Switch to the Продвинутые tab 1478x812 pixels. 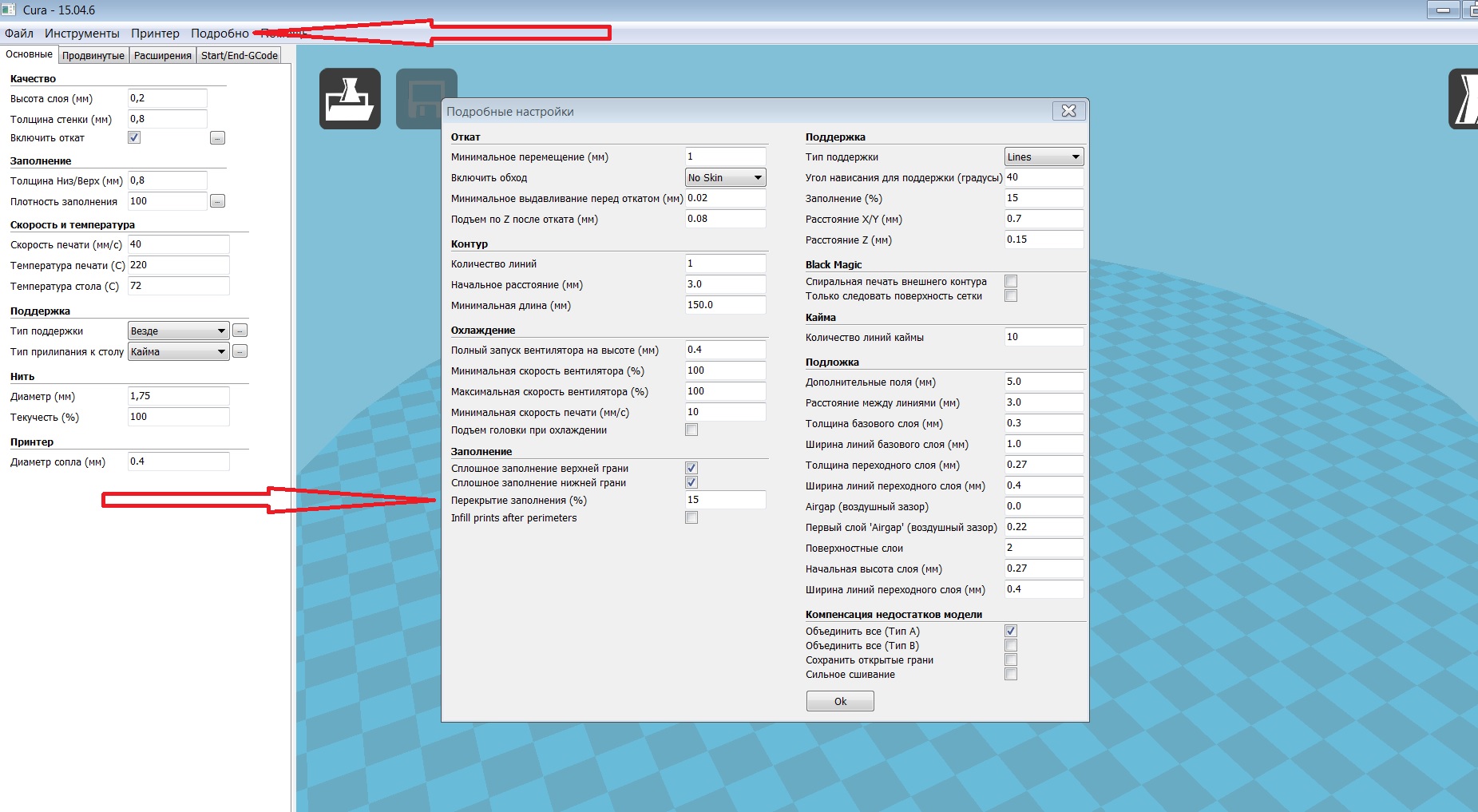pos(93,55)
